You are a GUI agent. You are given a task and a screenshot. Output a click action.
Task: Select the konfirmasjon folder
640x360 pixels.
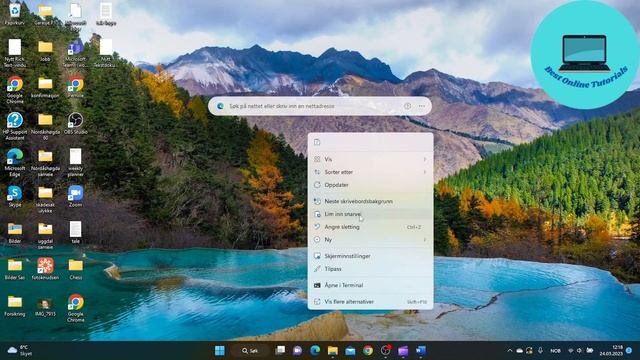pyautogui.click(x=45, y=87)
